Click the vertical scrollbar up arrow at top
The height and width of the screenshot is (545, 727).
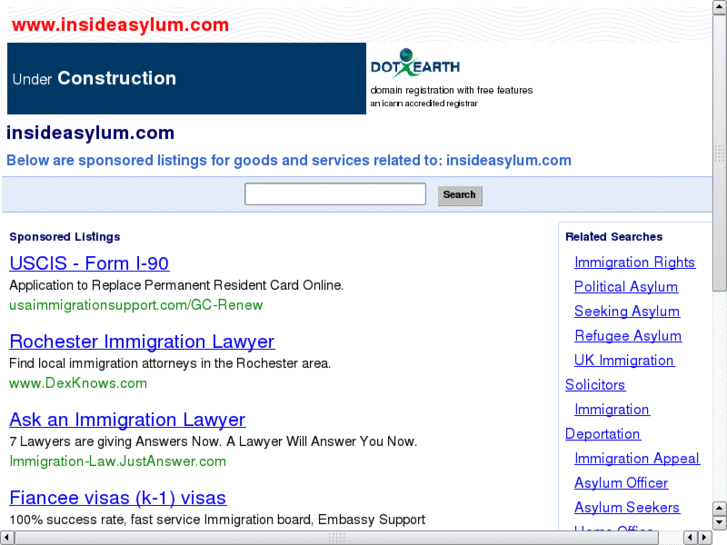point(720,7)
